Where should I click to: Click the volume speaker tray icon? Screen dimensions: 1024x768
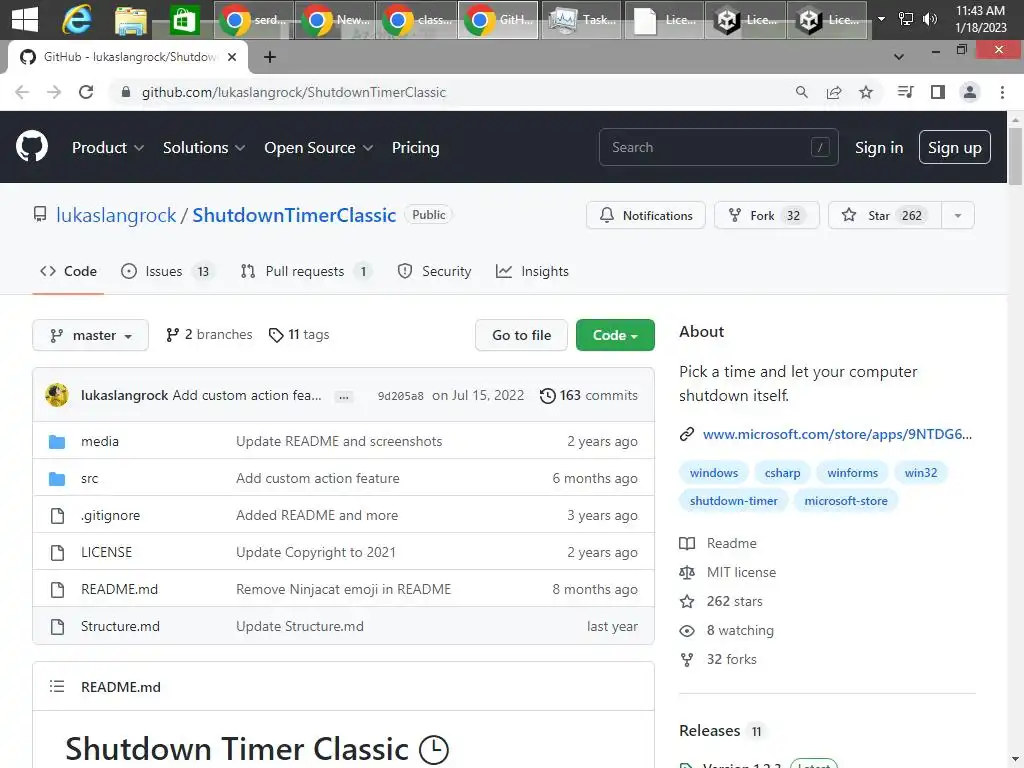[930, 19]
